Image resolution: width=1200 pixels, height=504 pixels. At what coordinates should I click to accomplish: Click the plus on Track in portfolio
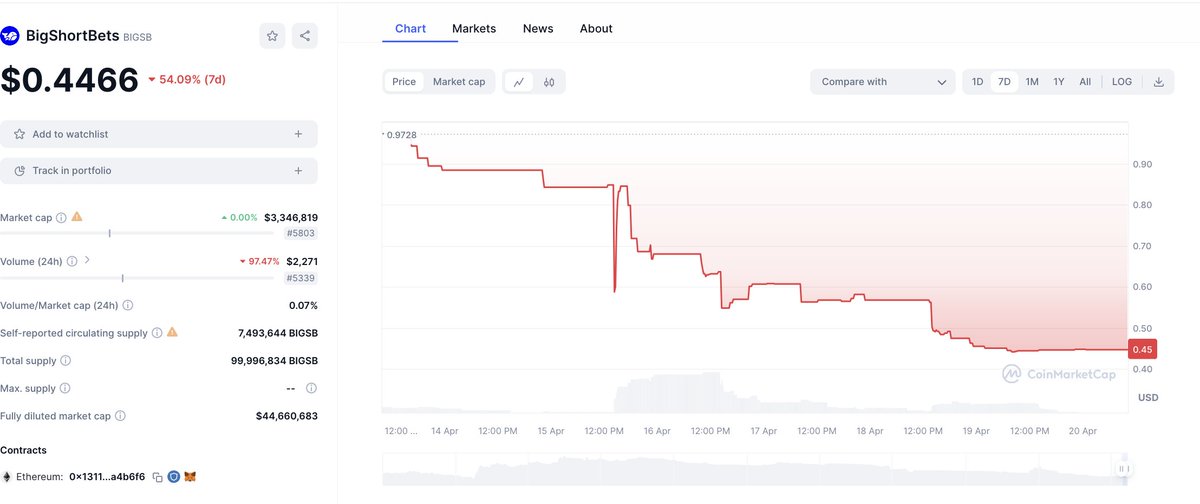[x=298, y=171]
